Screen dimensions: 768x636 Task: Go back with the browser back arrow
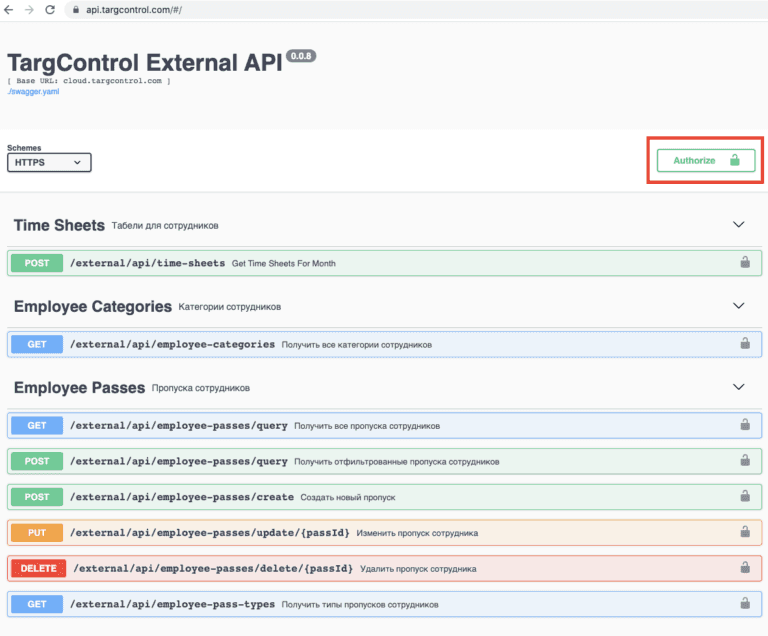(x=8, y=10)
